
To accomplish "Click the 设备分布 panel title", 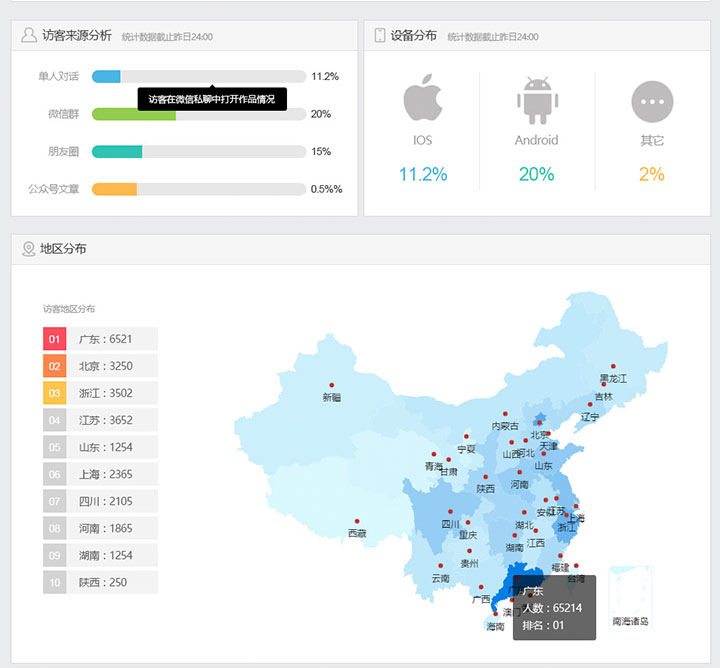I will tap(413, 35).
